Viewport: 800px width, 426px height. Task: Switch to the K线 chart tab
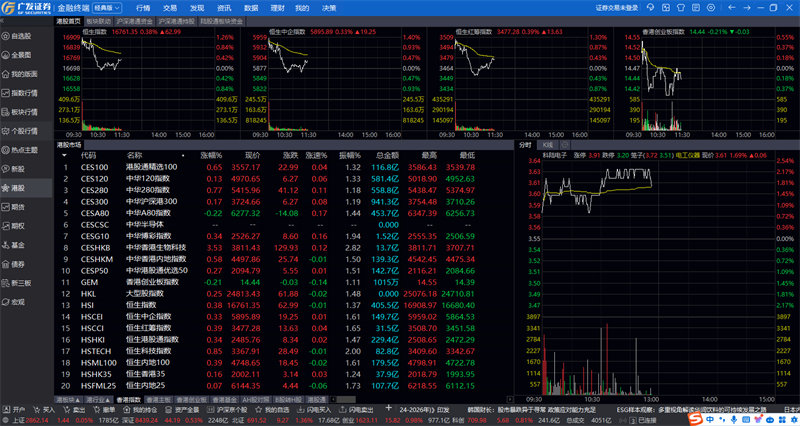[x=547, y=145]
